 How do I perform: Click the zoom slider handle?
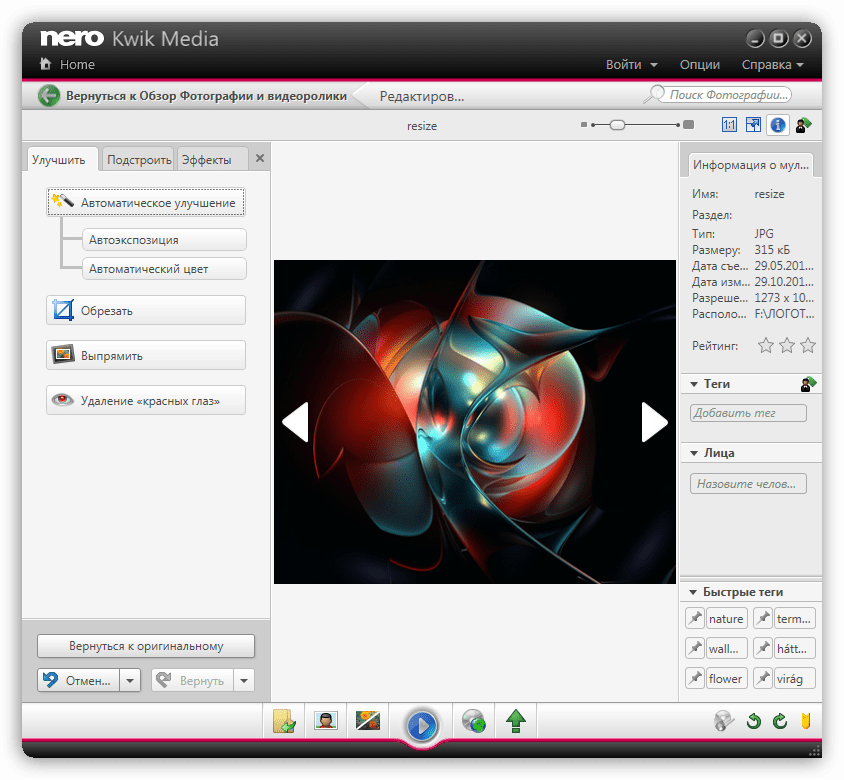click(618, 125)
